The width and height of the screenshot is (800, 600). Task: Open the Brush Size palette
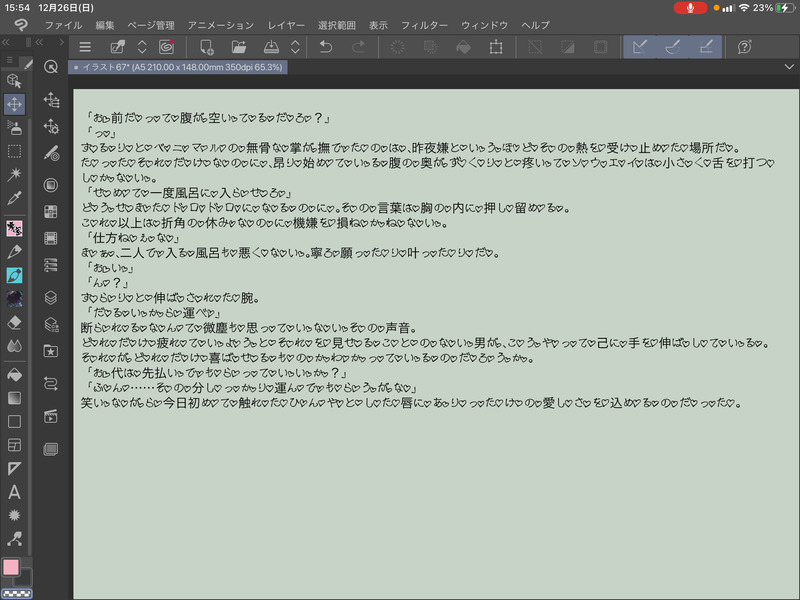[x=51, y=153]
